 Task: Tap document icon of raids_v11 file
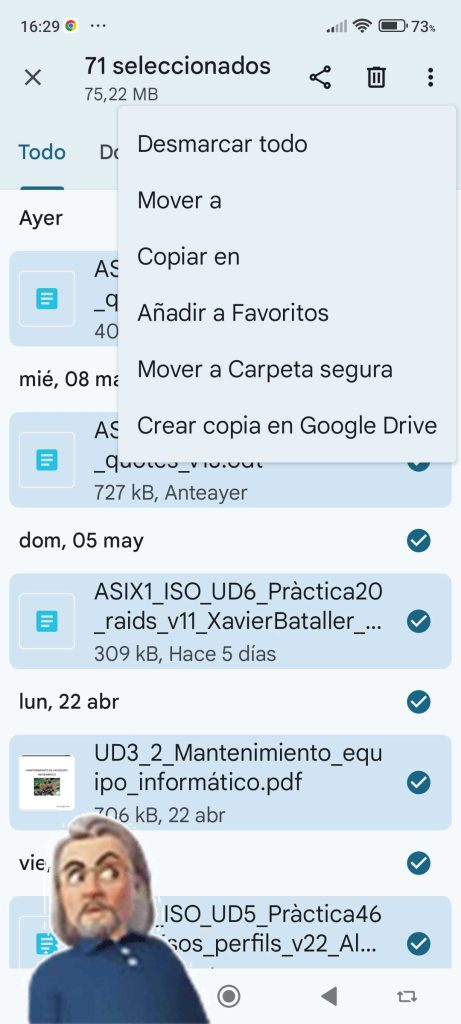[x=46, y=621]
